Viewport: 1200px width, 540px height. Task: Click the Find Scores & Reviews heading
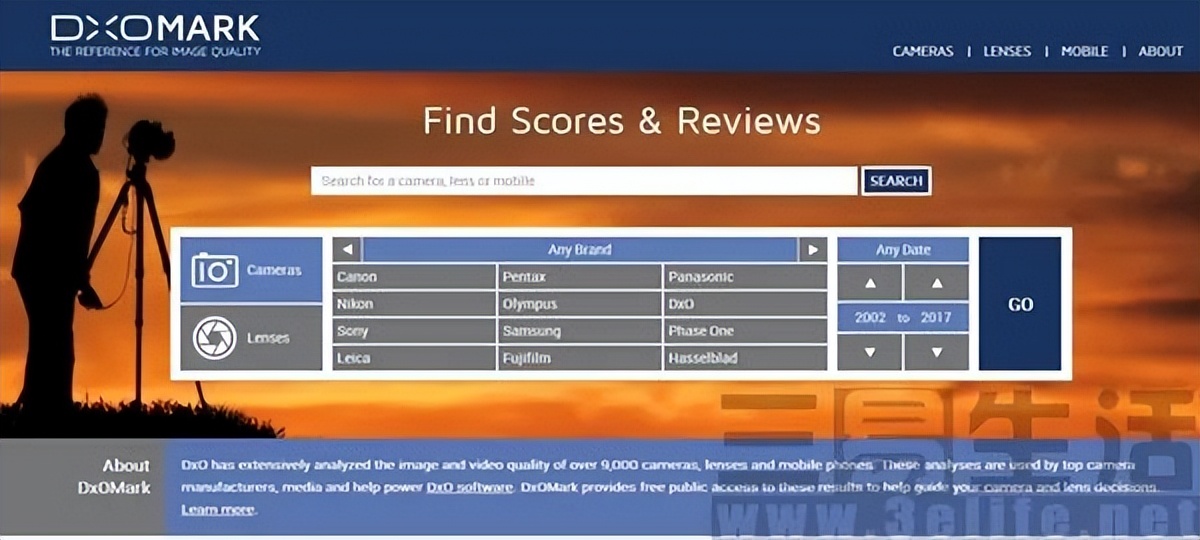[x=621, y=121]
